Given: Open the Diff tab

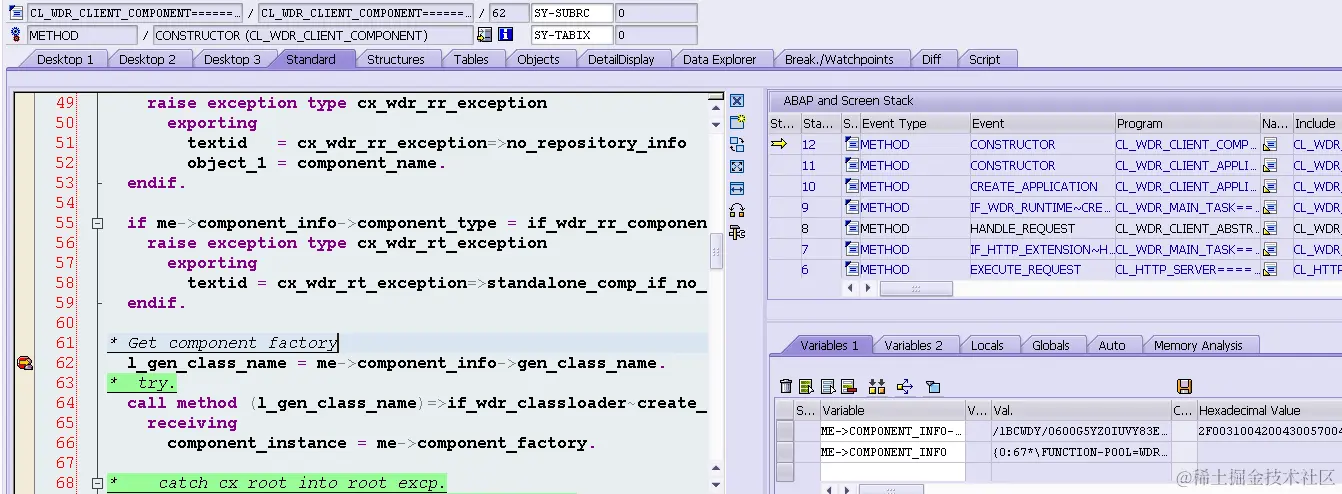Looking at the screenshot, I should click(x=931, y=60).
